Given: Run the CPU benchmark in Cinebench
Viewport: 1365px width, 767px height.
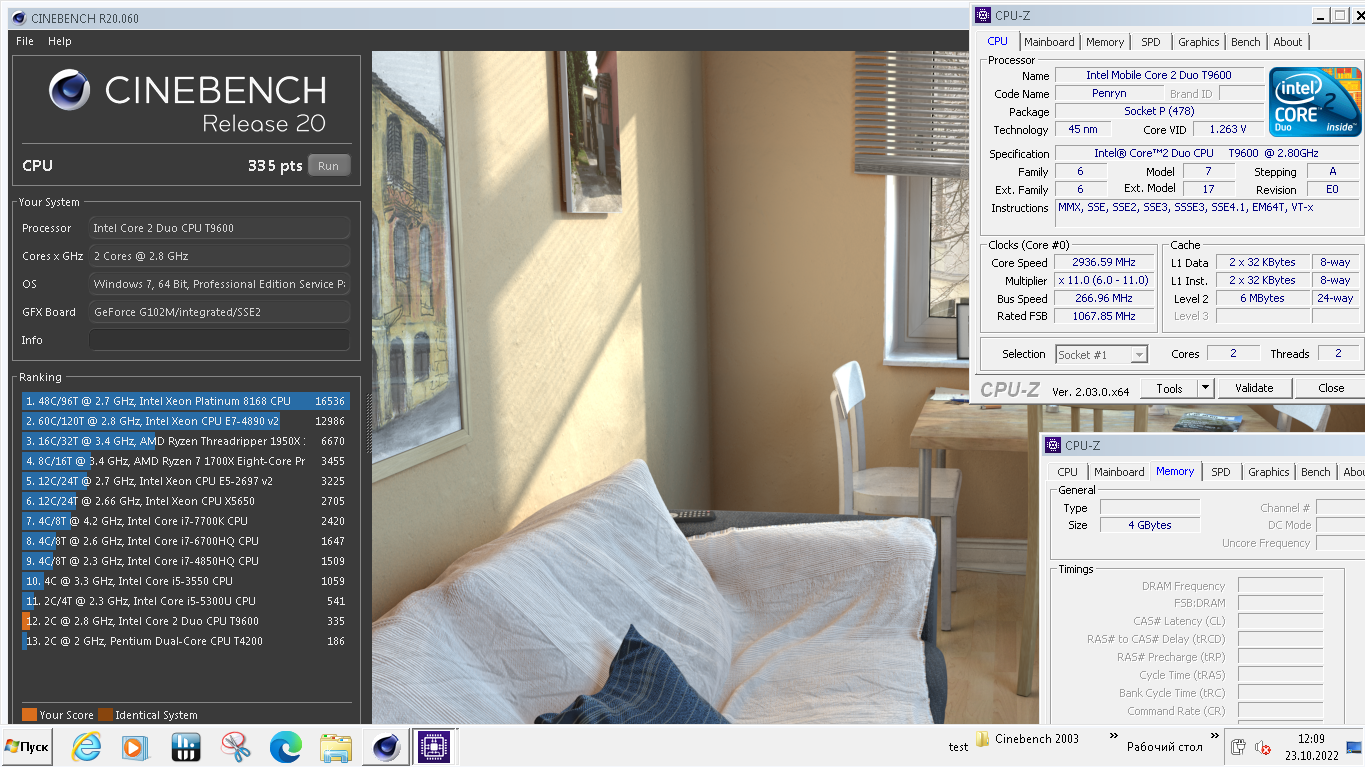Looking at the screenshot, I should (329, 166).
